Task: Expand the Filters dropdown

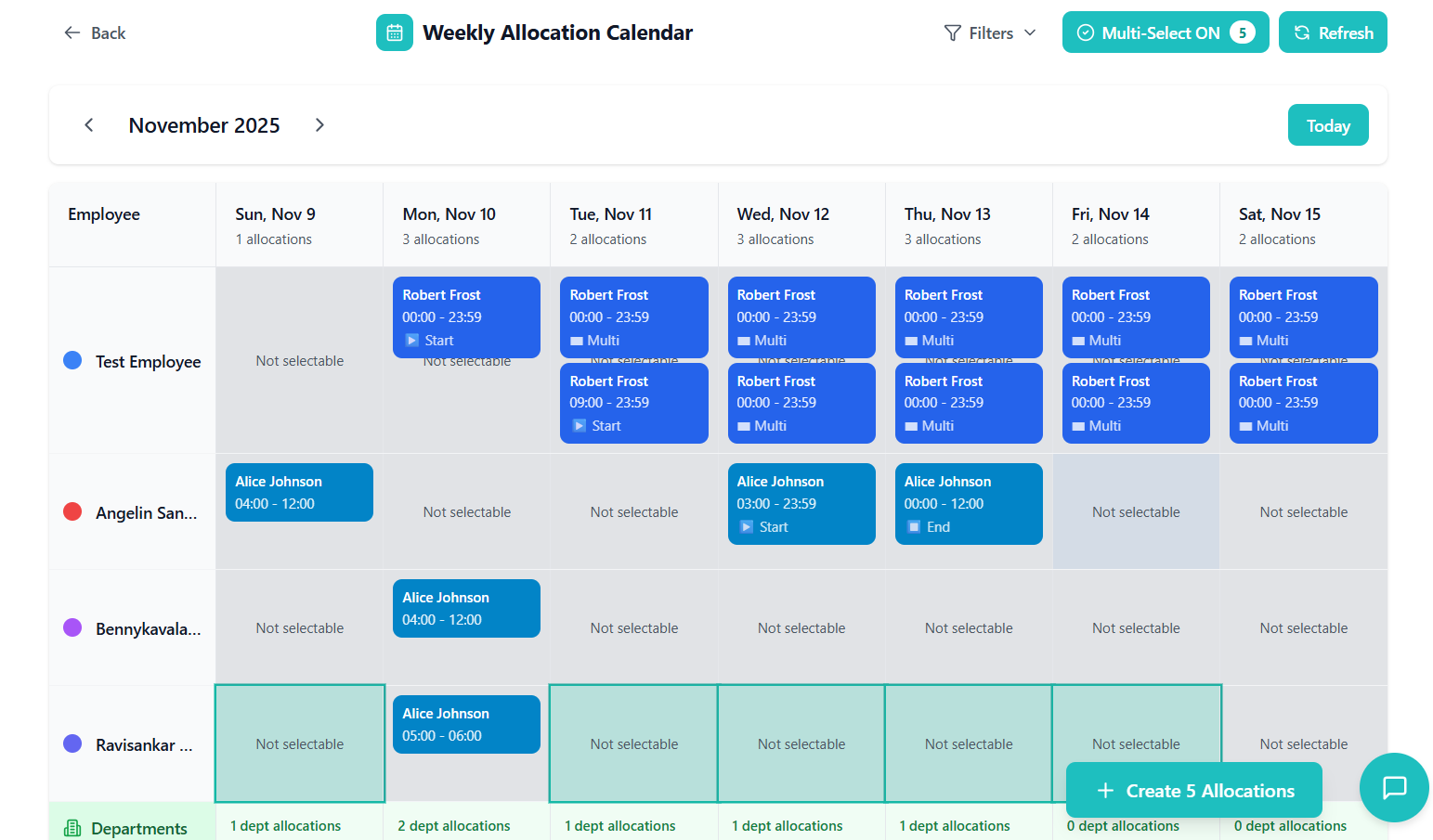Action: click(990, 33)
